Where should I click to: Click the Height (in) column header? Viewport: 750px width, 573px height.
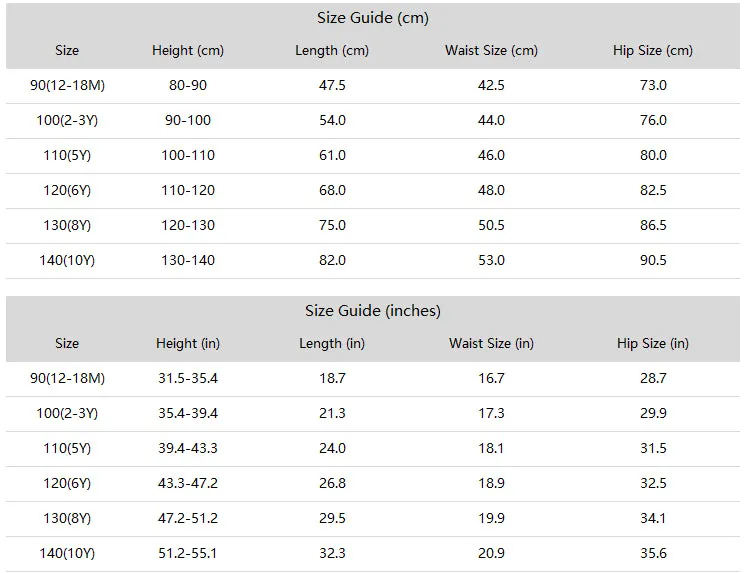188,343
